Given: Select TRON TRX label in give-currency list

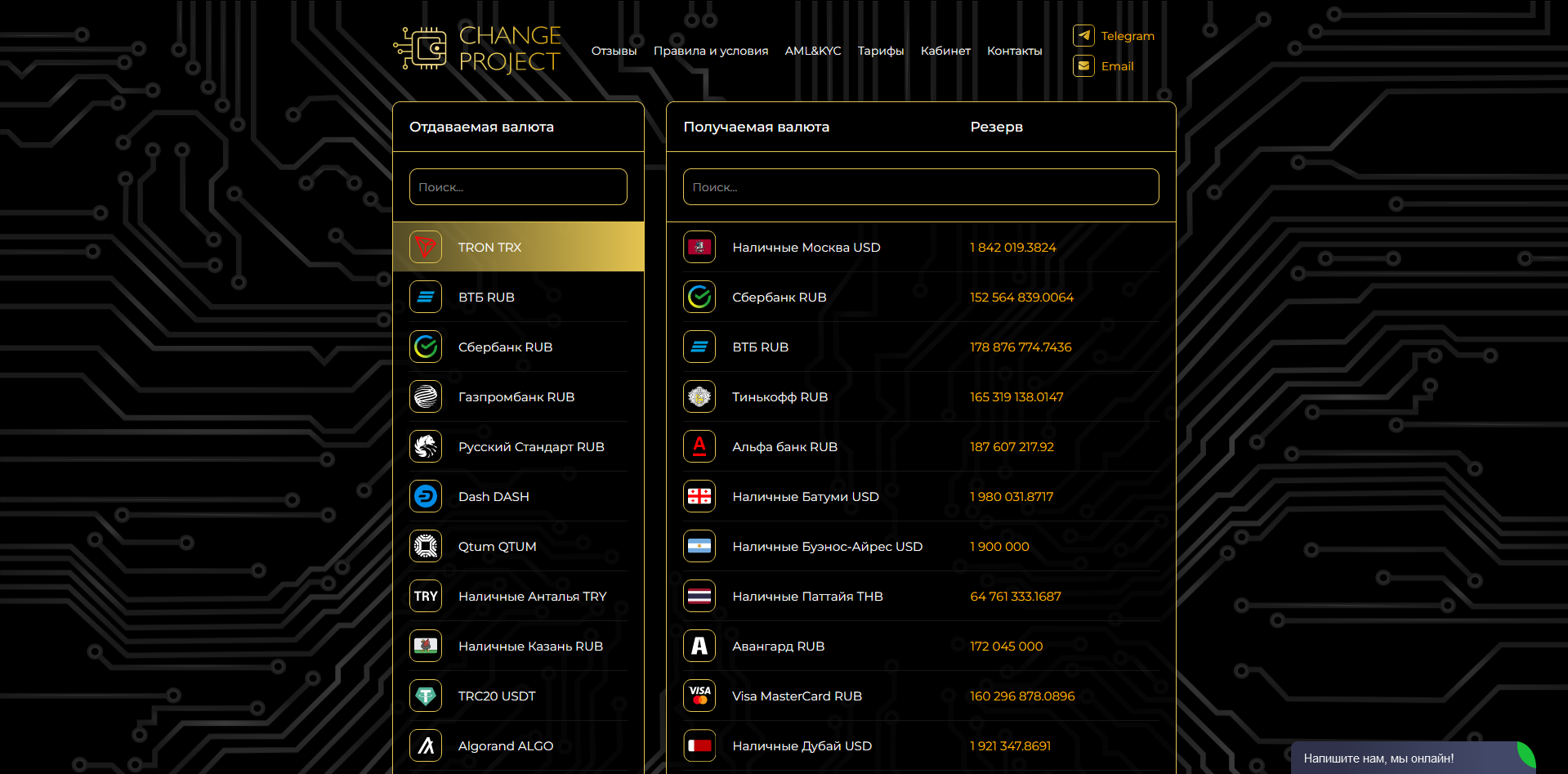Looking at the screenshot, I should pos(489,247).
